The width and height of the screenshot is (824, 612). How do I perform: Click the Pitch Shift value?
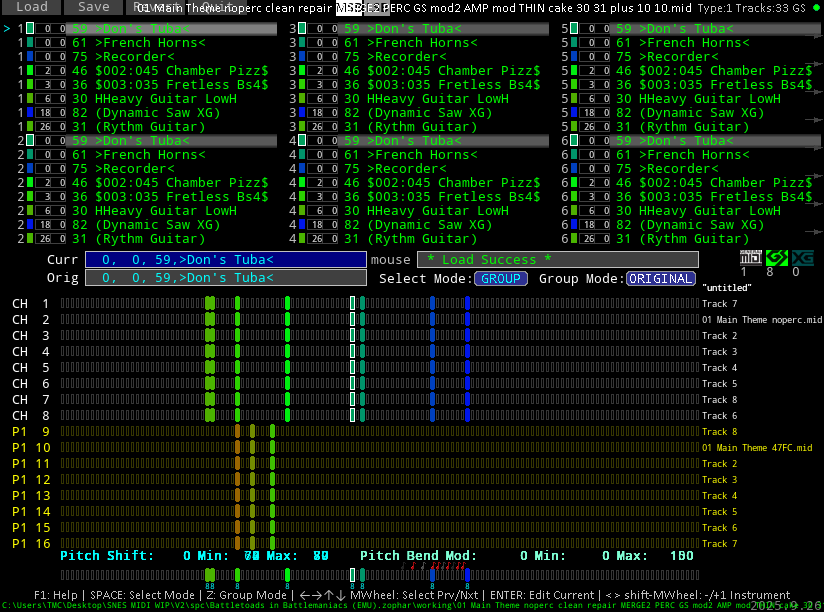tap(187, 556)
